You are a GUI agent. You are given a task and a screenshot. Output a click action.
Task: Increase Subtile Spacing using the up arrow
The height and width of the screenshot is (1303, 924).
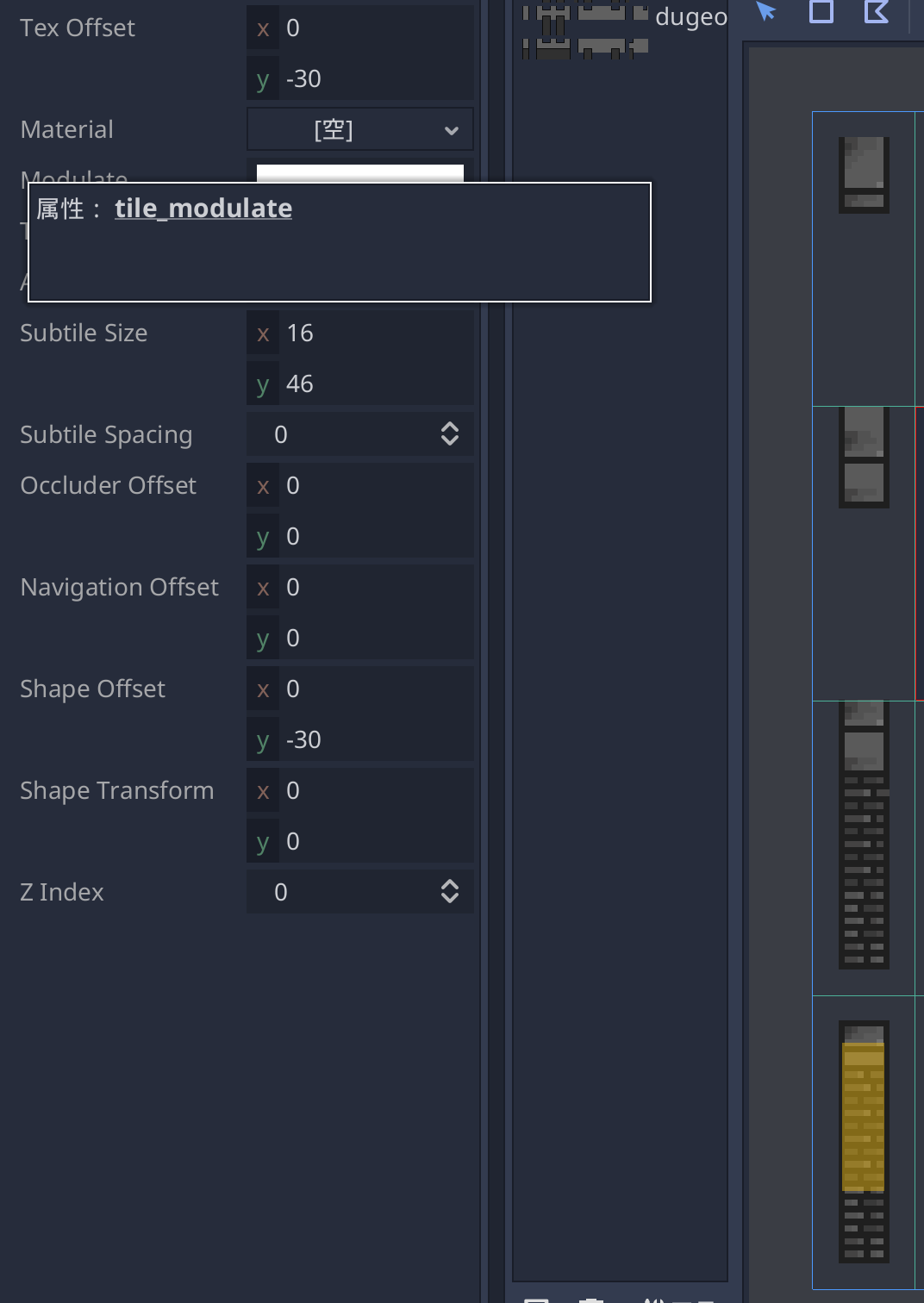(x=450, y=427)
